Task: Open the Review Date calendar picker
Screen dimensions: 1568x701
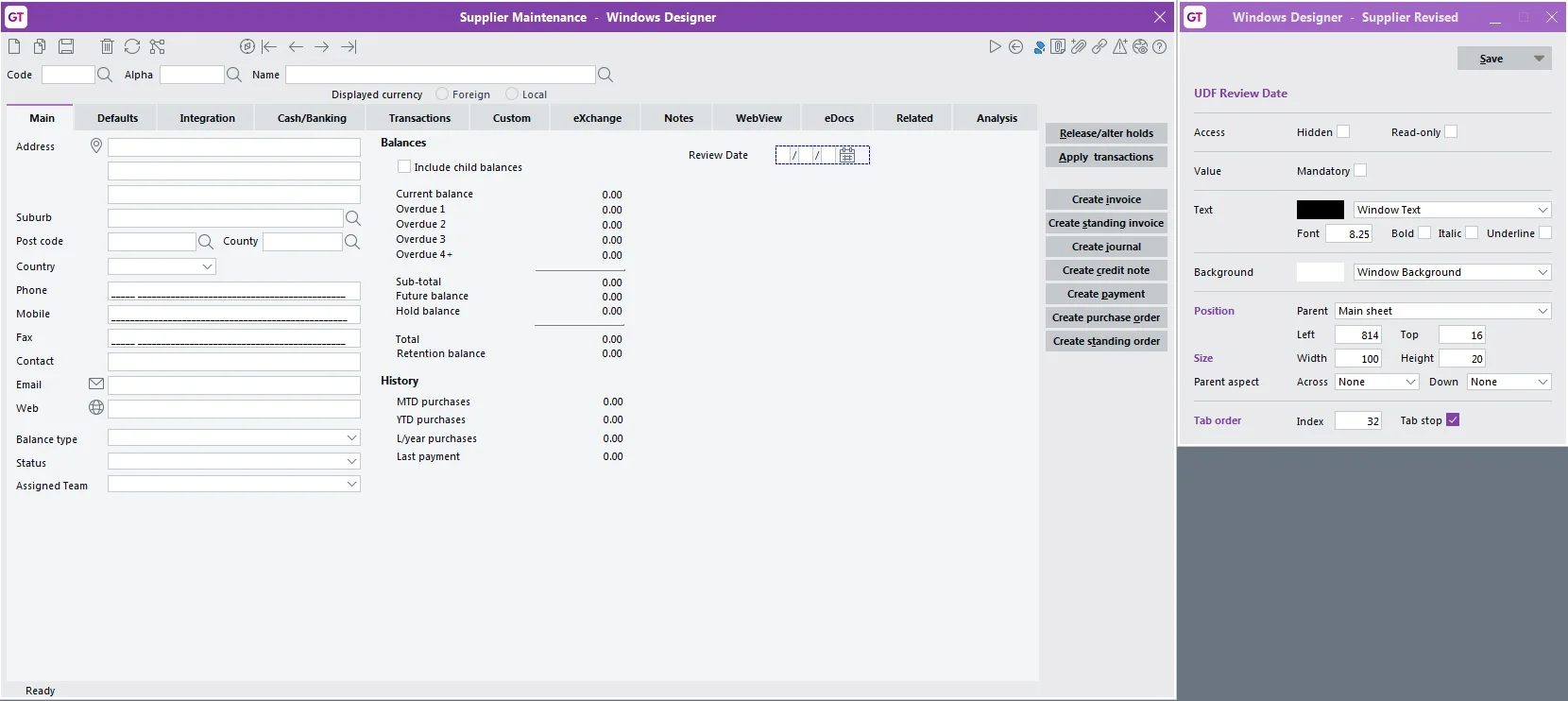Action: (x=847, y=155)
